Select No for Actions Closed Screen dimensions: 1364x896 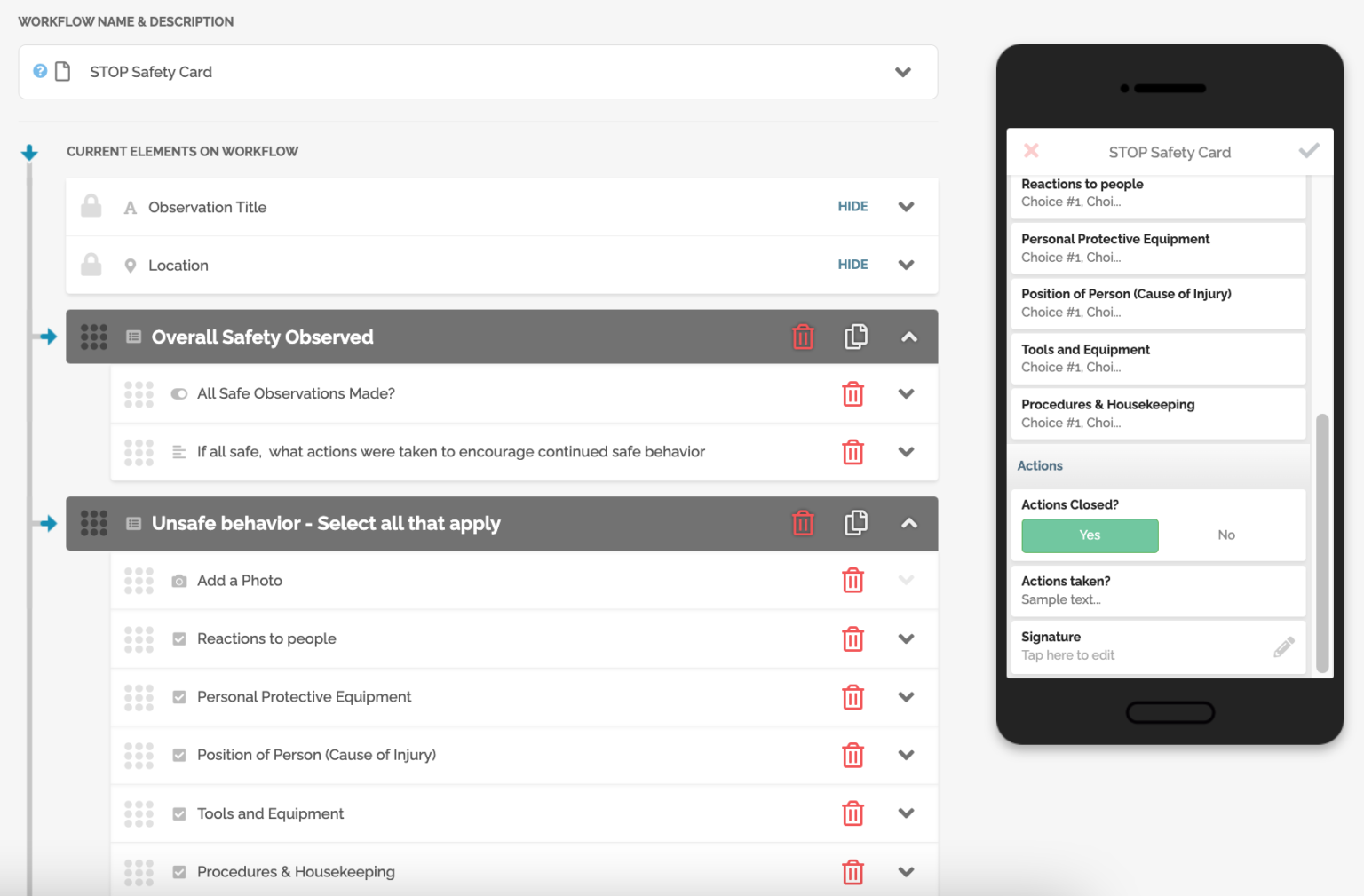tap(1226, 535)
